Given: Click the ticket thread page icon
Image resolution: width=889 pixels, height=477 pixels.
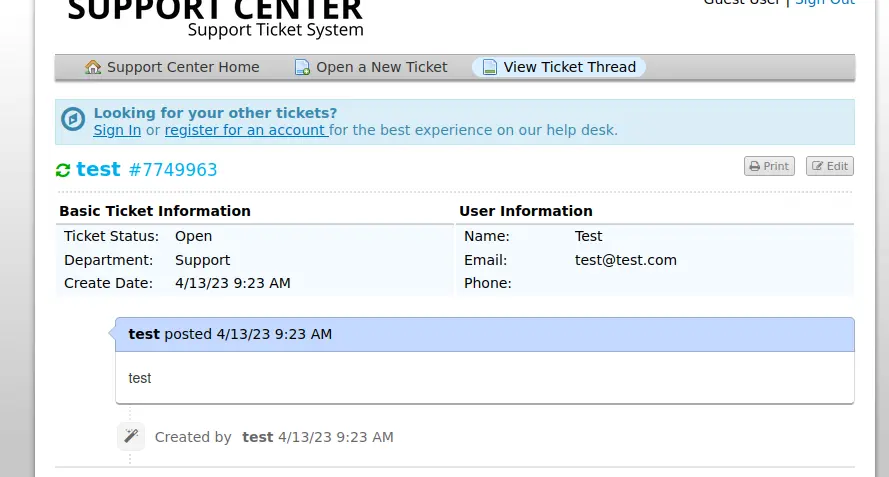Looking at the screenshot, I should (489, 67).
